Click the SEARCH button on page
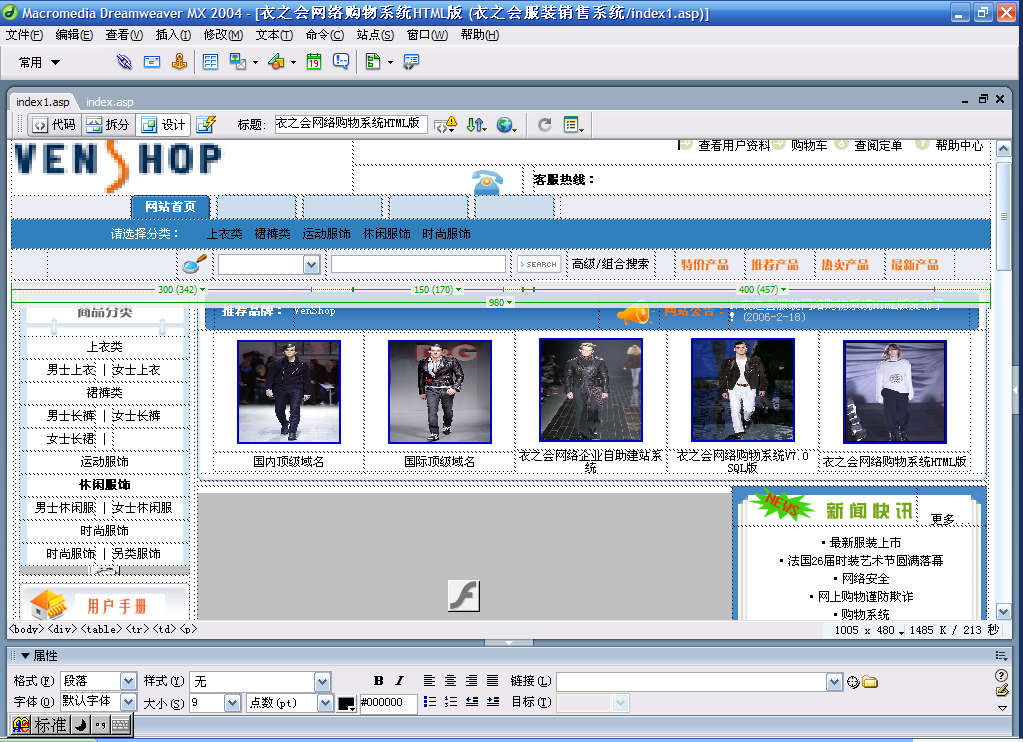The height and width of the screenshot is (742, 1023). click(539, 264)
